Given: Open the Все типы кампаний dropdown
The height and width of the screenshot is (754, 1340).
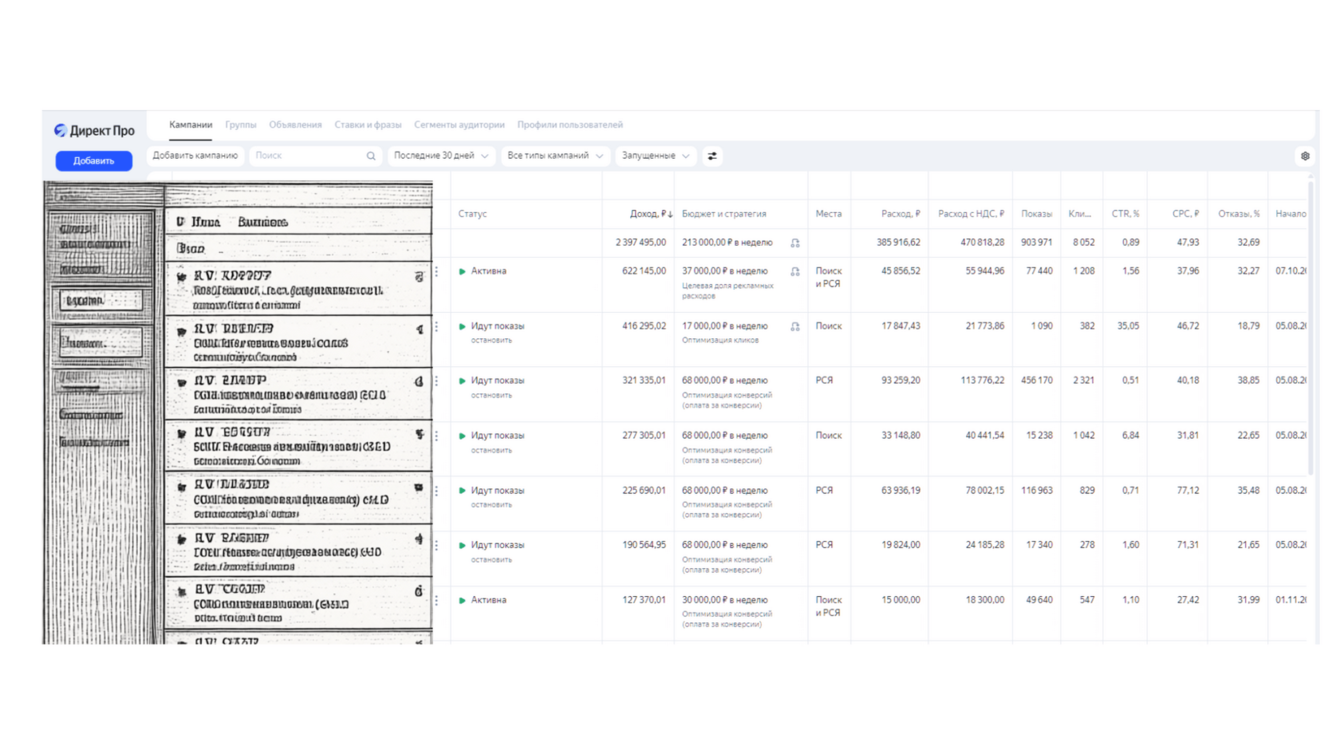Looking at the screenshot, I should [555, 156].
